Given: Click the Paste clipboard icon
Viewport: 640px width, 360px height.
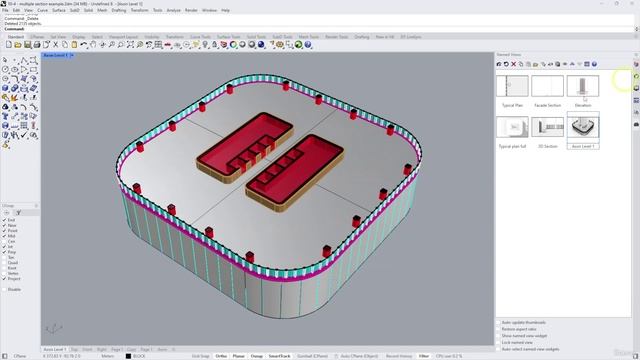Looking at the screenshot, I should [x=74, y=44].
